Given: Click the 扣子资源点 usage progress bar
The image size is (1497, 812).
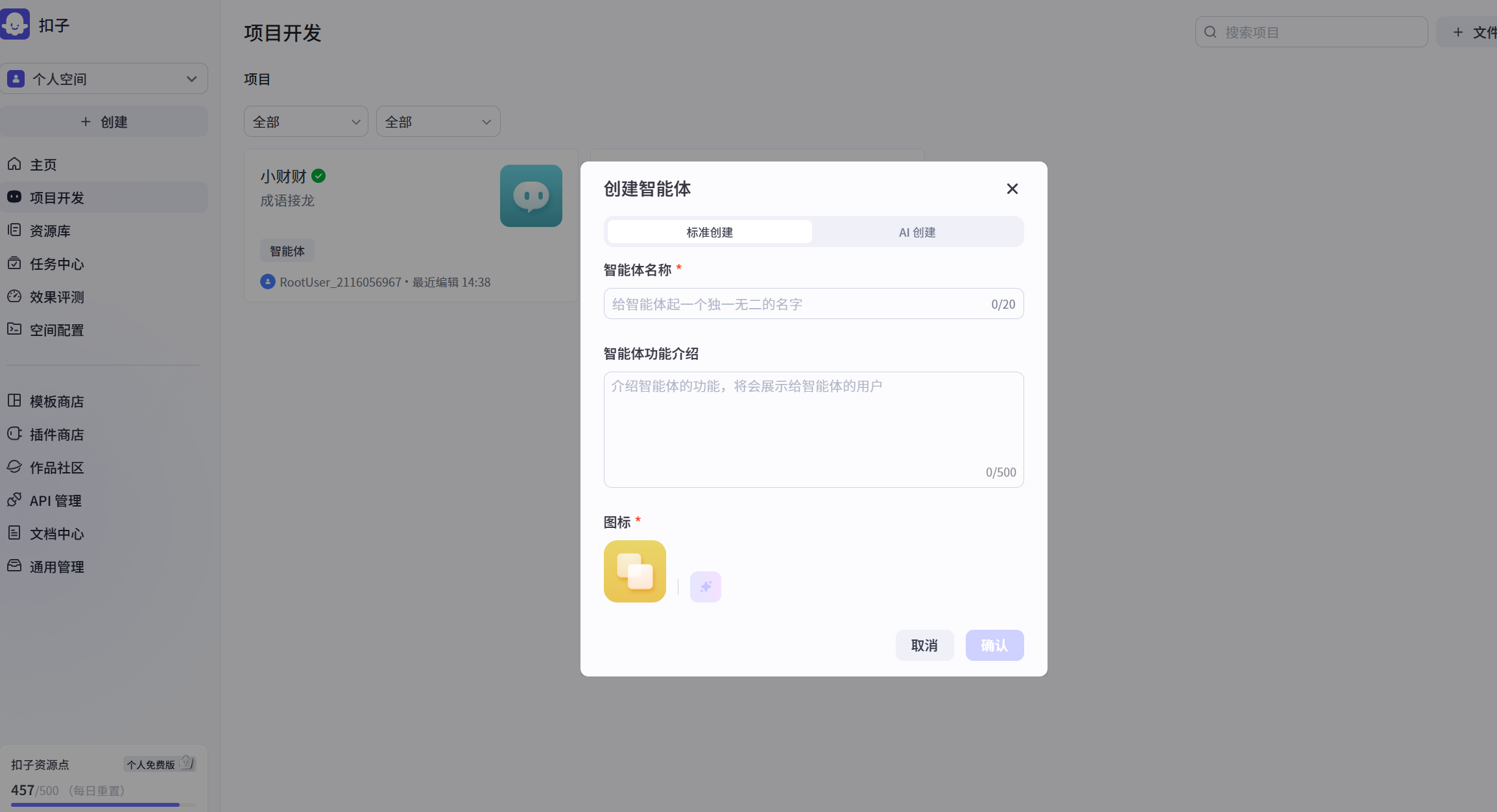Looking at the screenshot, I should (103, 805).
